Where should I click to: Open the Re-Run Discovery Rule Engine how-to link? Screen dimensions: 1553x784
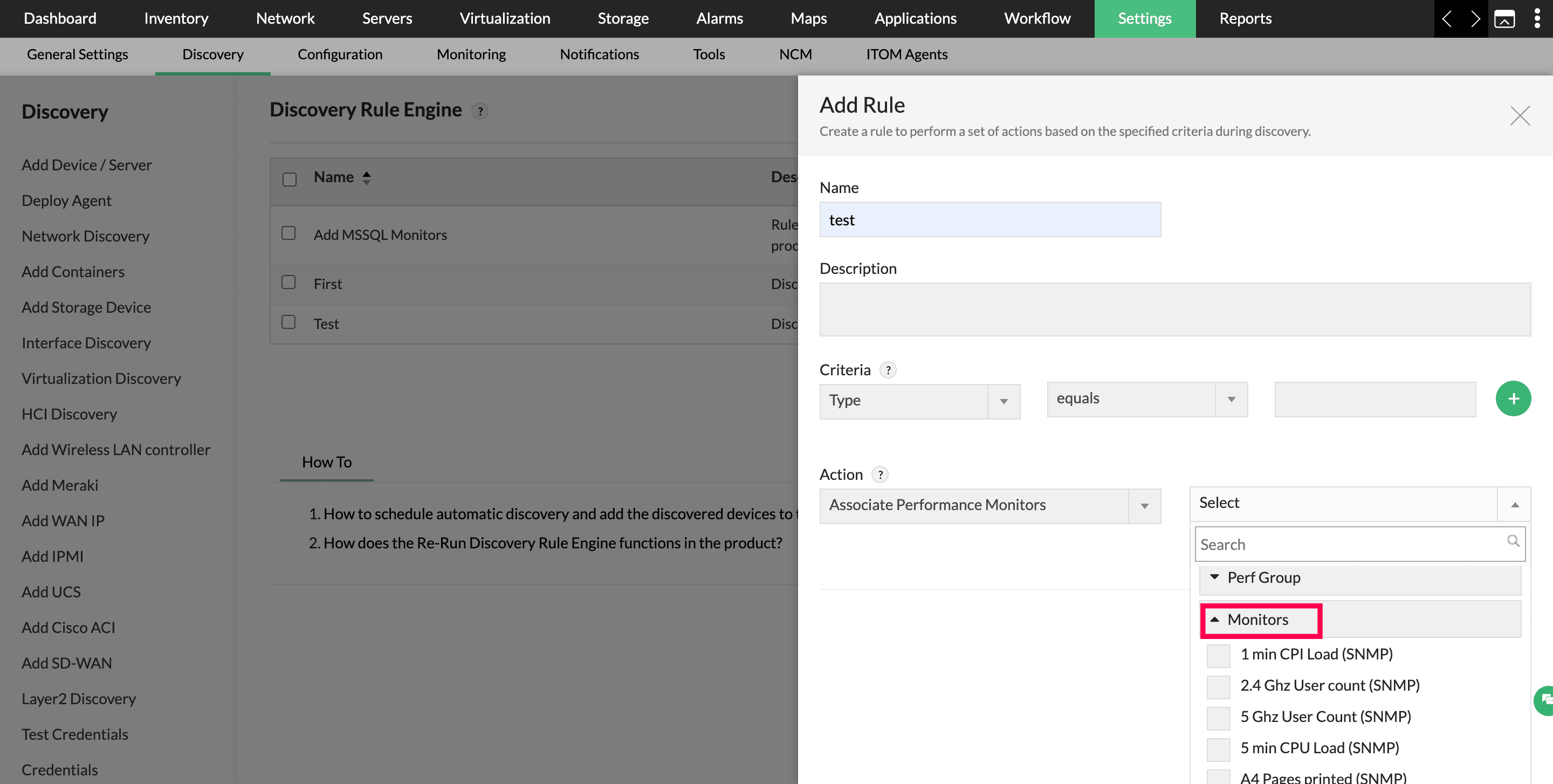tap(552, 543)
